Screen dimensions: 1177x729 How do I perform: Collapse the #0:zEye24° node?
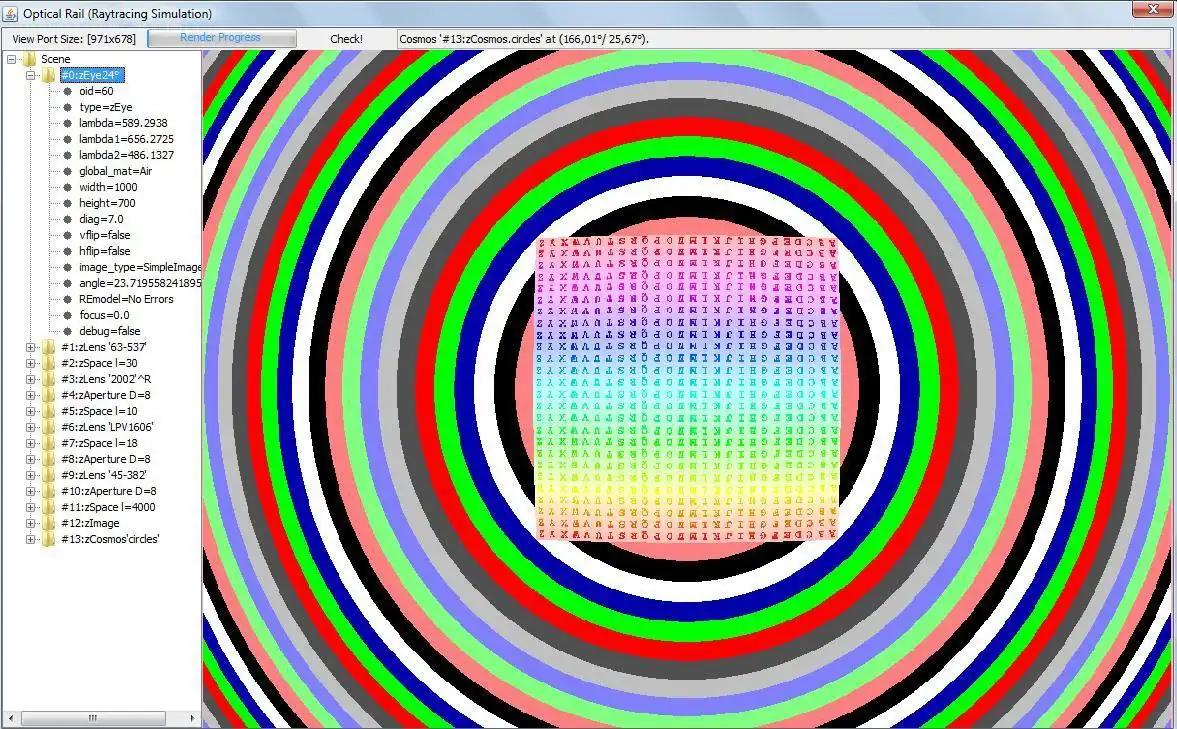[x=31, y=75]
